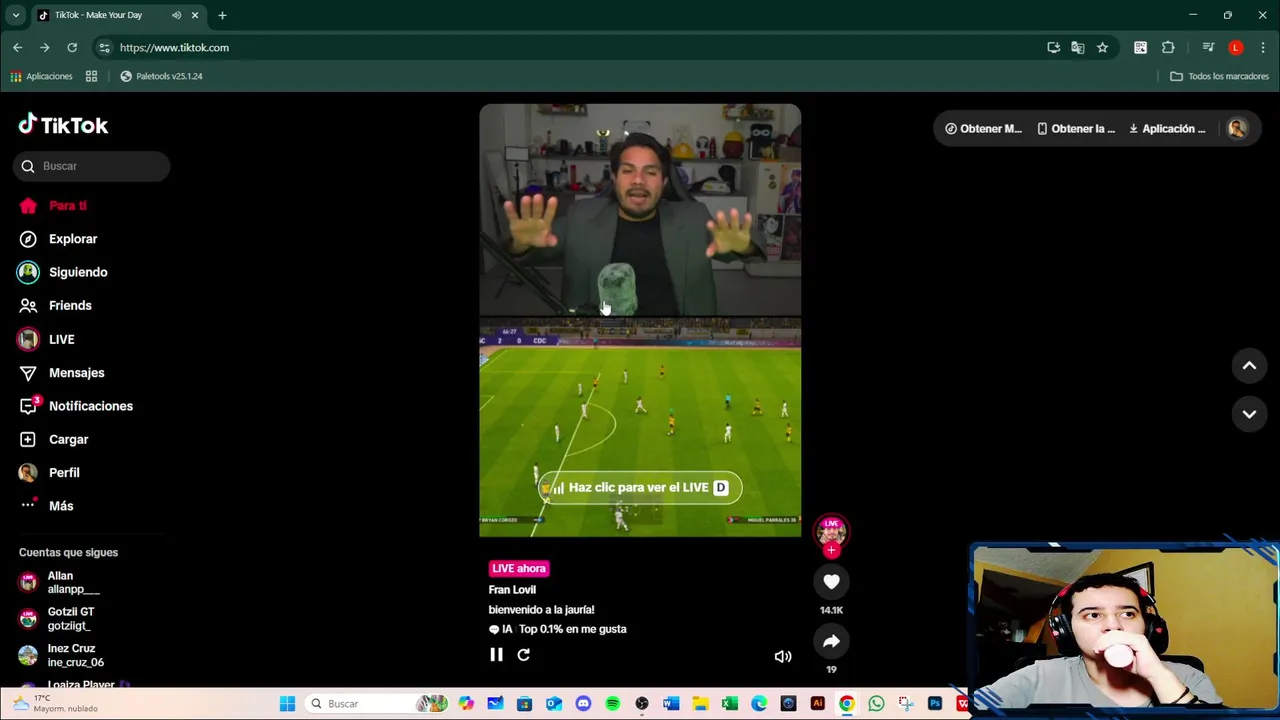Close the TikTok browser tab

195,15
